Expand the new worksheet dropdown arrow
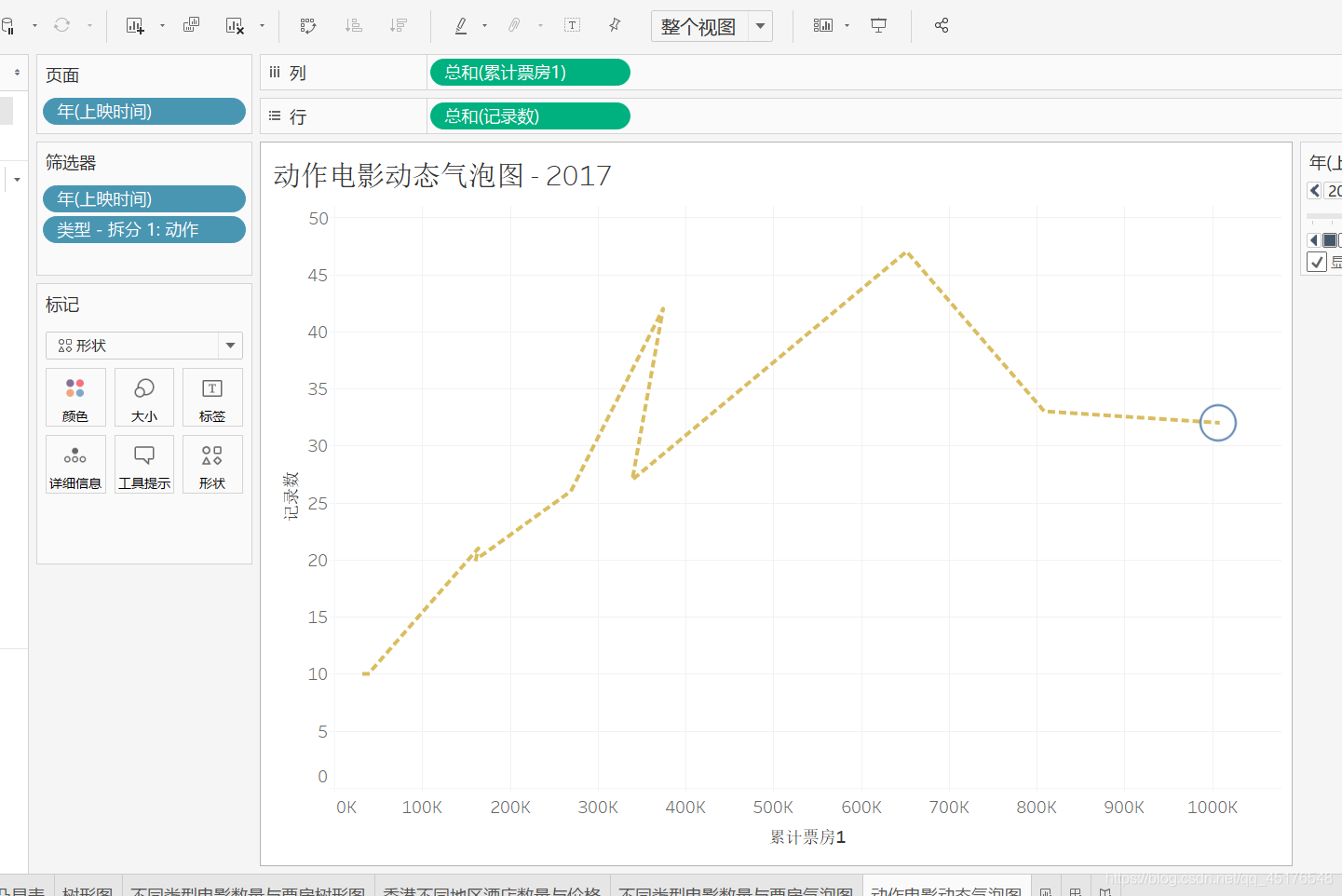 tap(162, 25)
